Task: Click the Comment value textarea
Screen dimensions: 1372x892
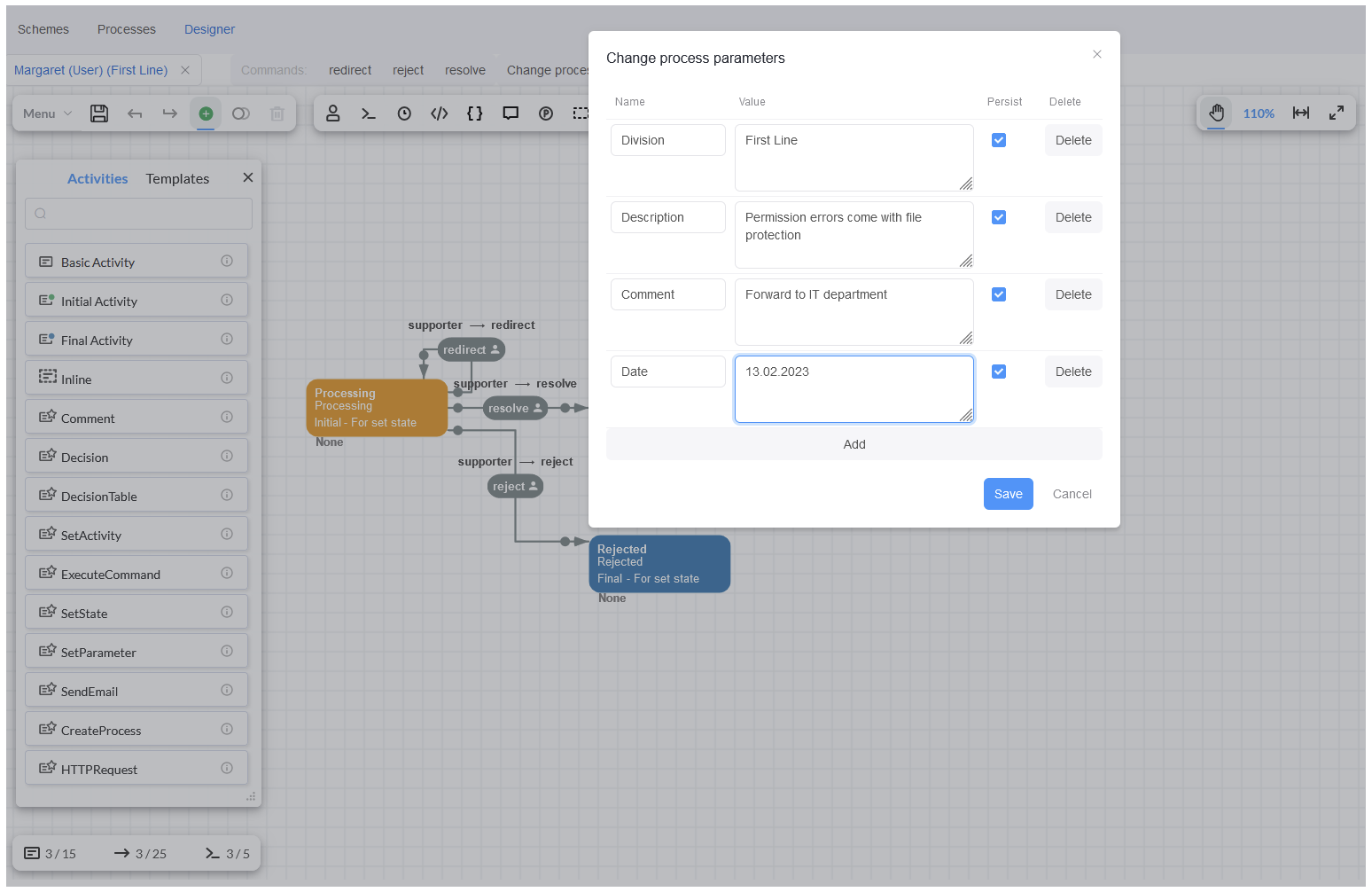Action: [x=854, y=312]
